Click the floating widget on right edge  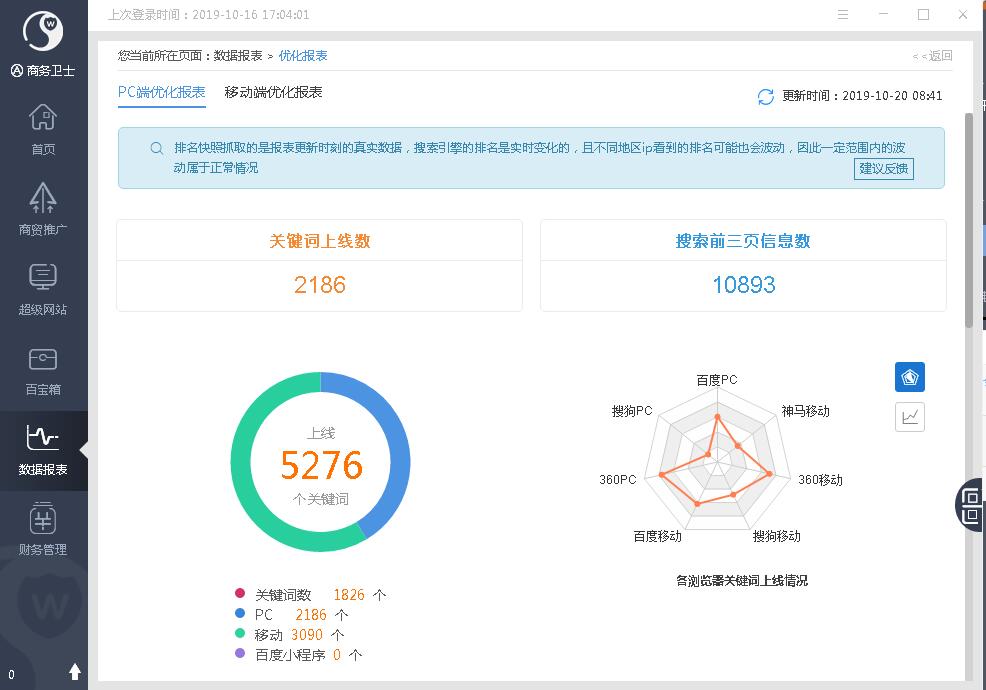click(971, 504)
